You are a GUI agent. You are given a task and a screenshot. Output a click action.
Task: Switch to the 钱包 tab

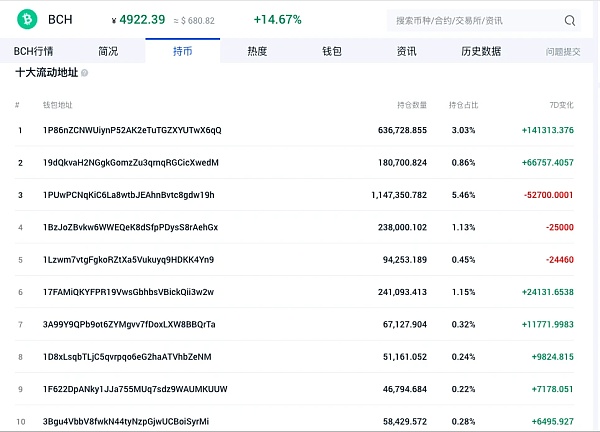[332, 51]
